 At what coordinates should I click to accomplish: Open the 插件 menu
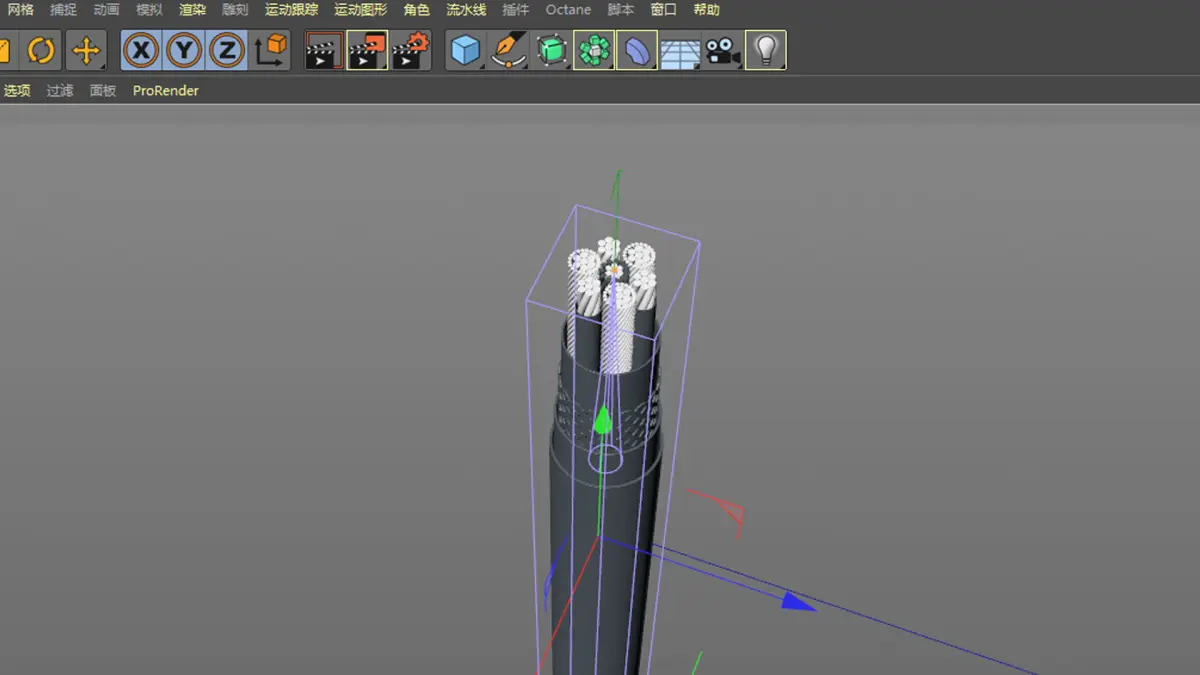click(515, 10)
